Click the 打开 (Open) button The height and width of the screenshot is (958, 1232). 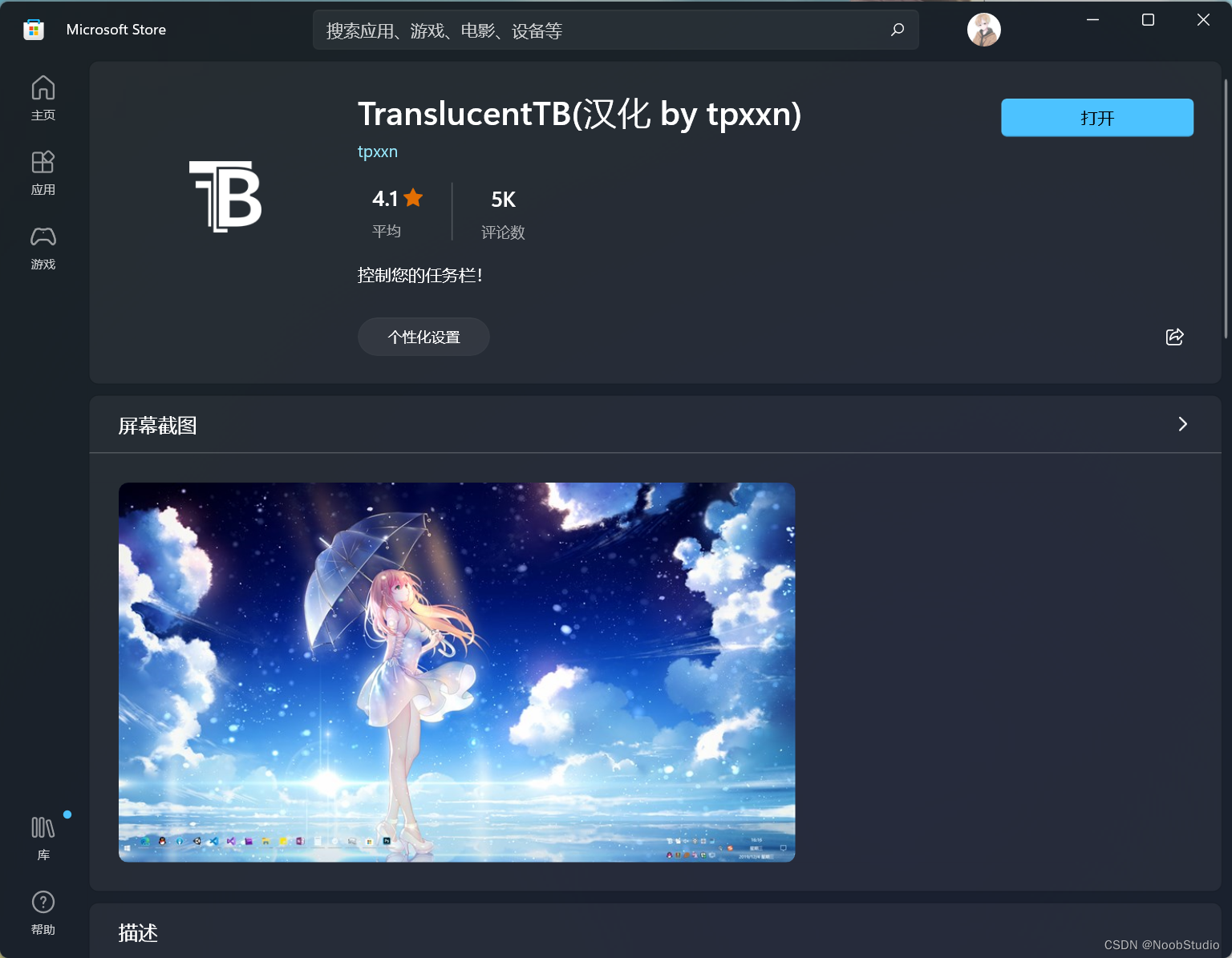pyautogui.click(x=1097, y=118)
